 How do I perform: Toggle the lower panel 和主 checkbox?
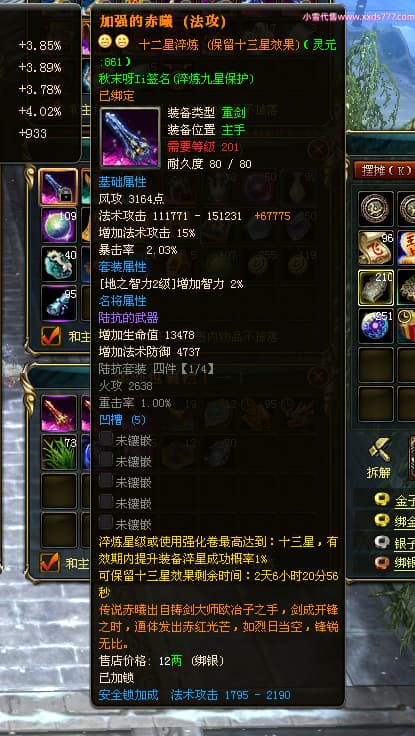(x=50, y=562)
